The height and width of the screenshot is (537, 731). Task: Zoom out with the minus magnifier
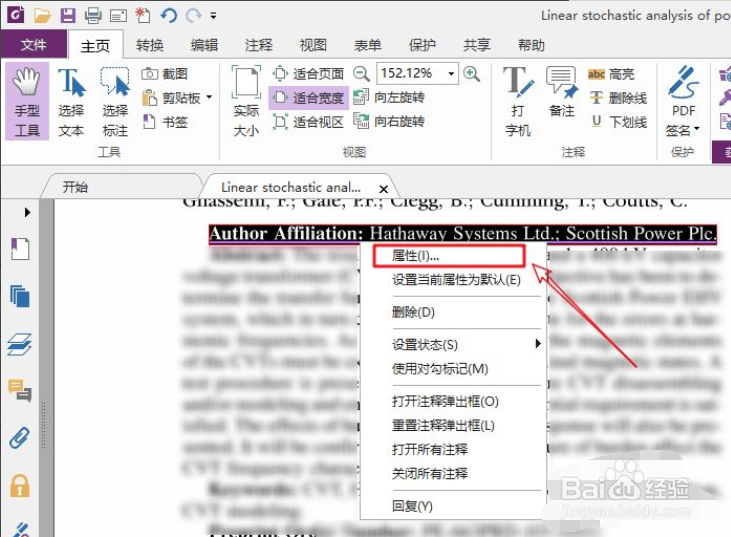(361, 74)
